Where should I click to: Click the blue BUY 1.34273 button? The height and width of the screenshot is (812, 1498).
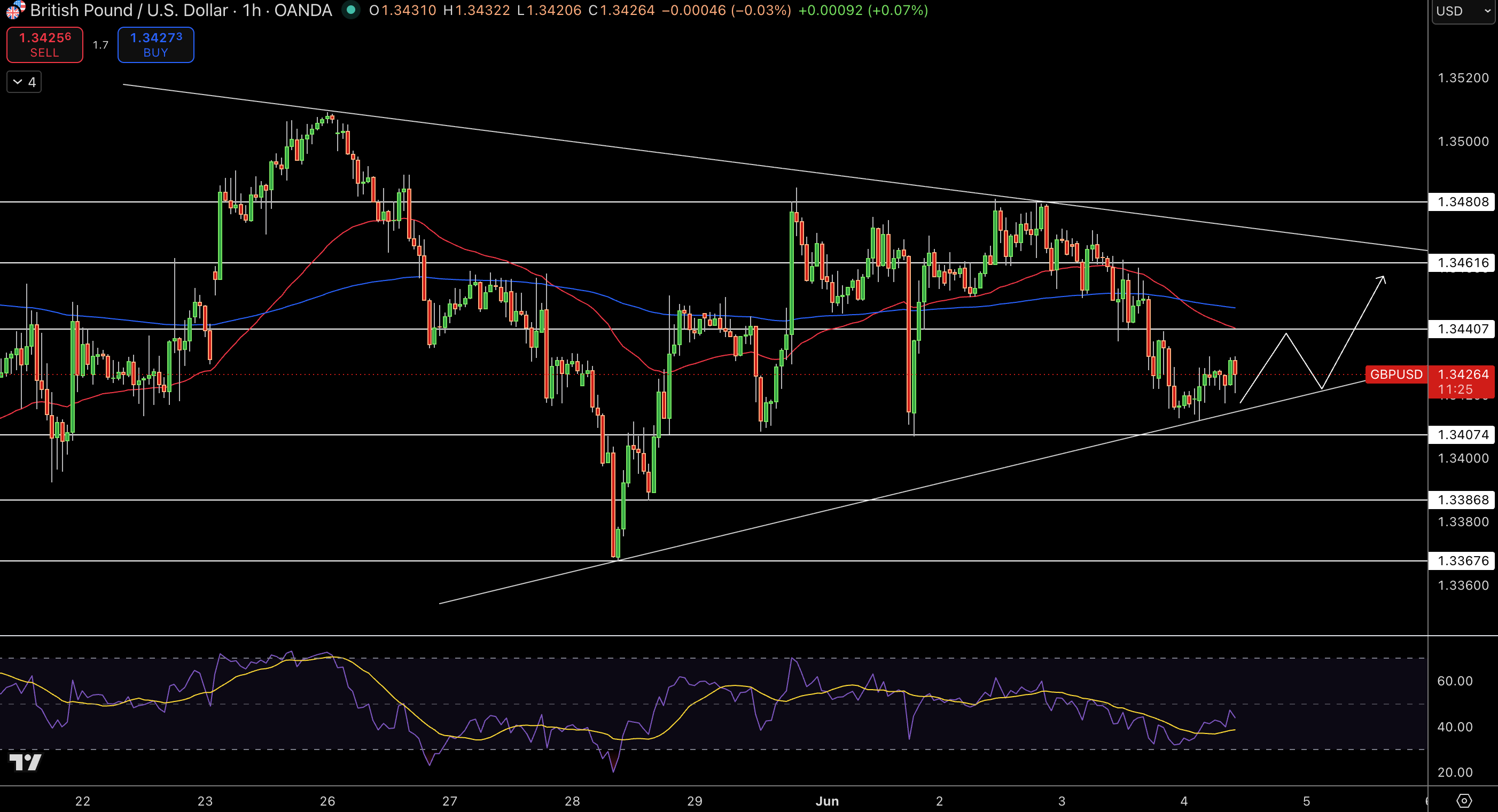pos(156,45)
